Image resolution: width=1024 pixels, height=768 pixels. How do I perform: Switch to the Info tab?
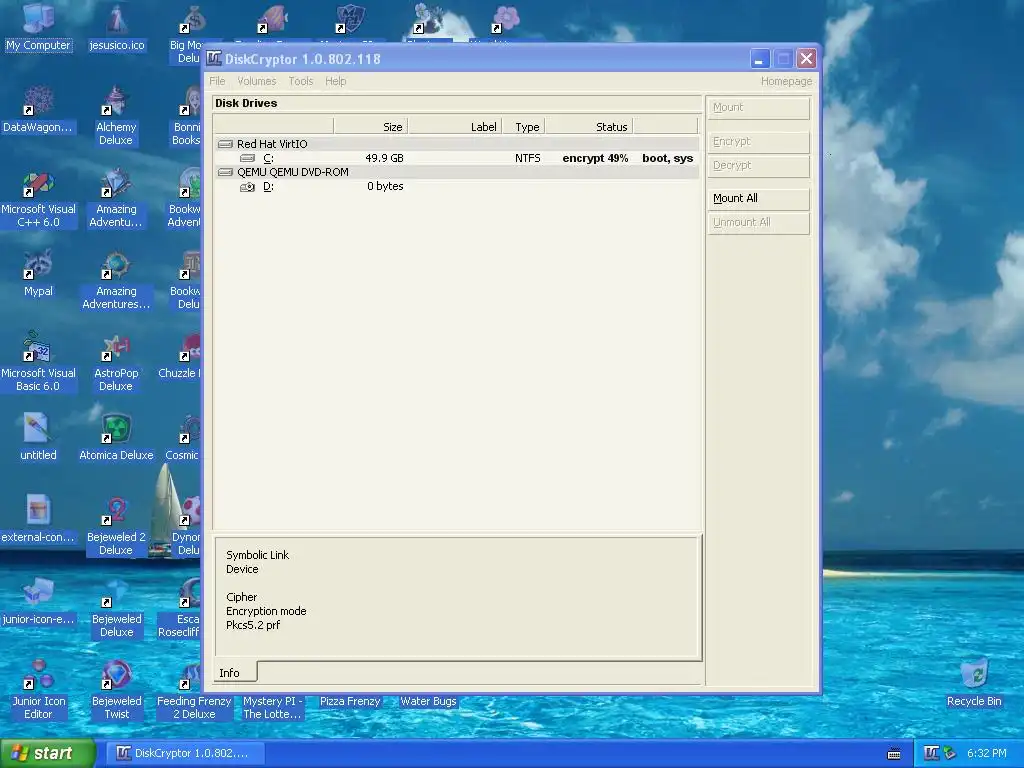coord(229,673)
